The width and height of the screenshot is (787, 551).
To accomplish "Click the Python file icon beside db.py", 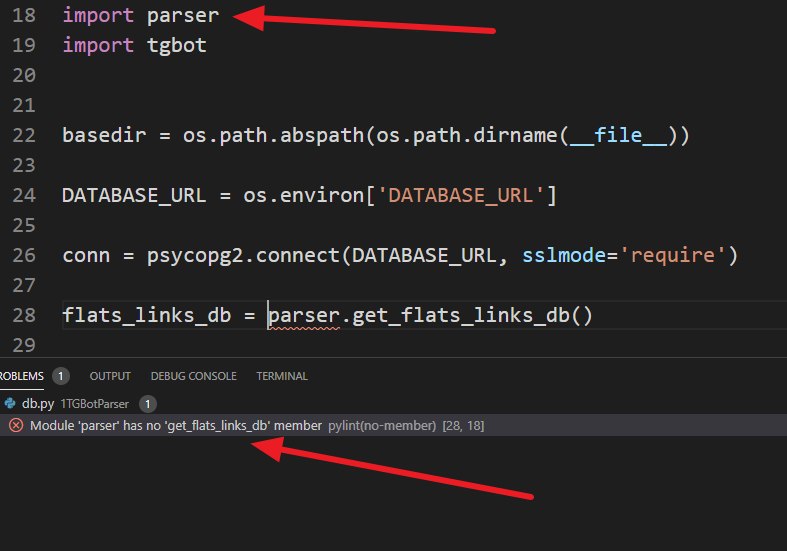I will pyautogui.click(x=10, y=403).
